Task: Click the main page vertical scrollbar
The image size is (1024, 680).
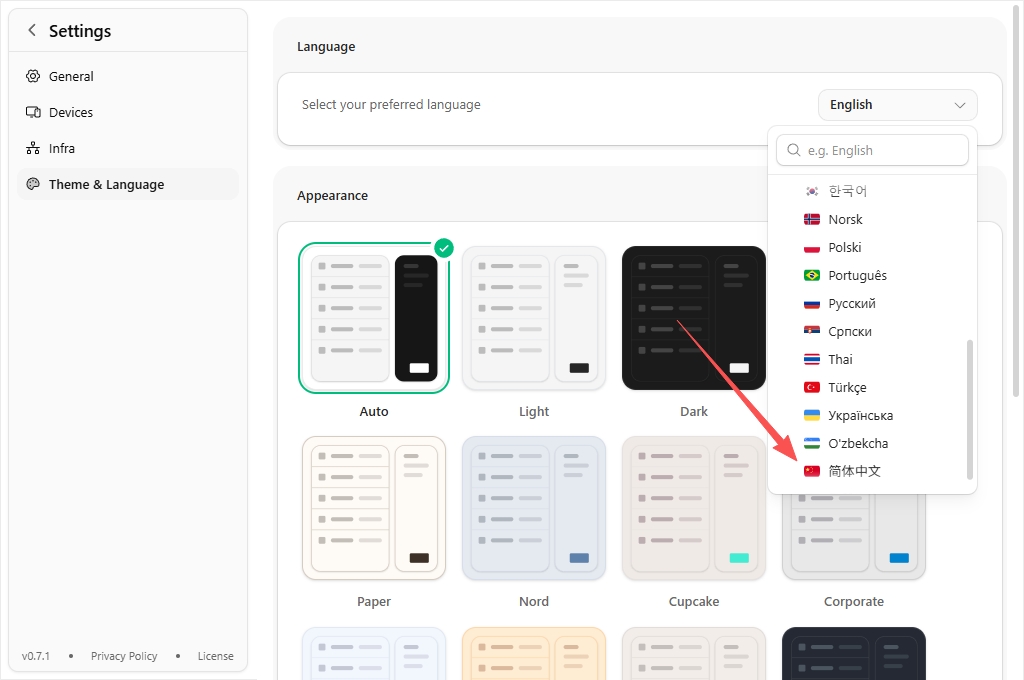Action: tap(1016, 199)
